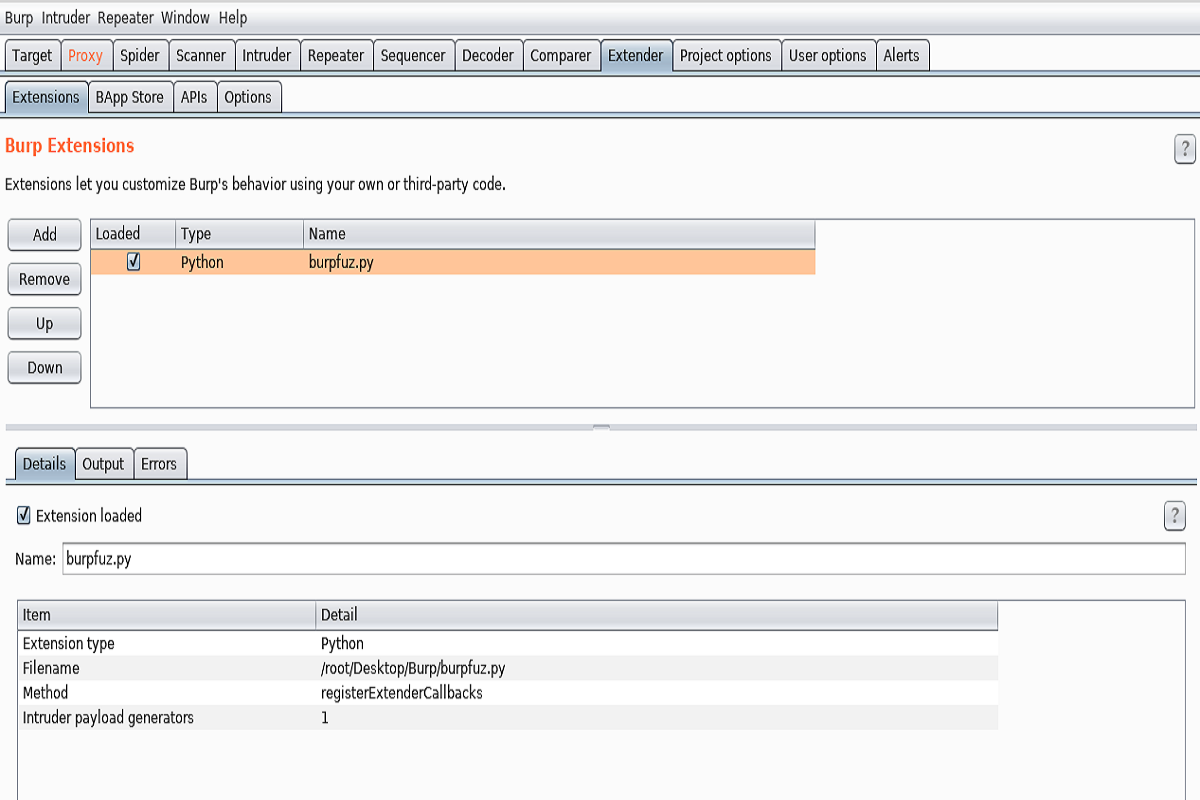The height and width of the screenshot is (800, 1200).
Task: Open the Project options tab
Action: (726, 56)
